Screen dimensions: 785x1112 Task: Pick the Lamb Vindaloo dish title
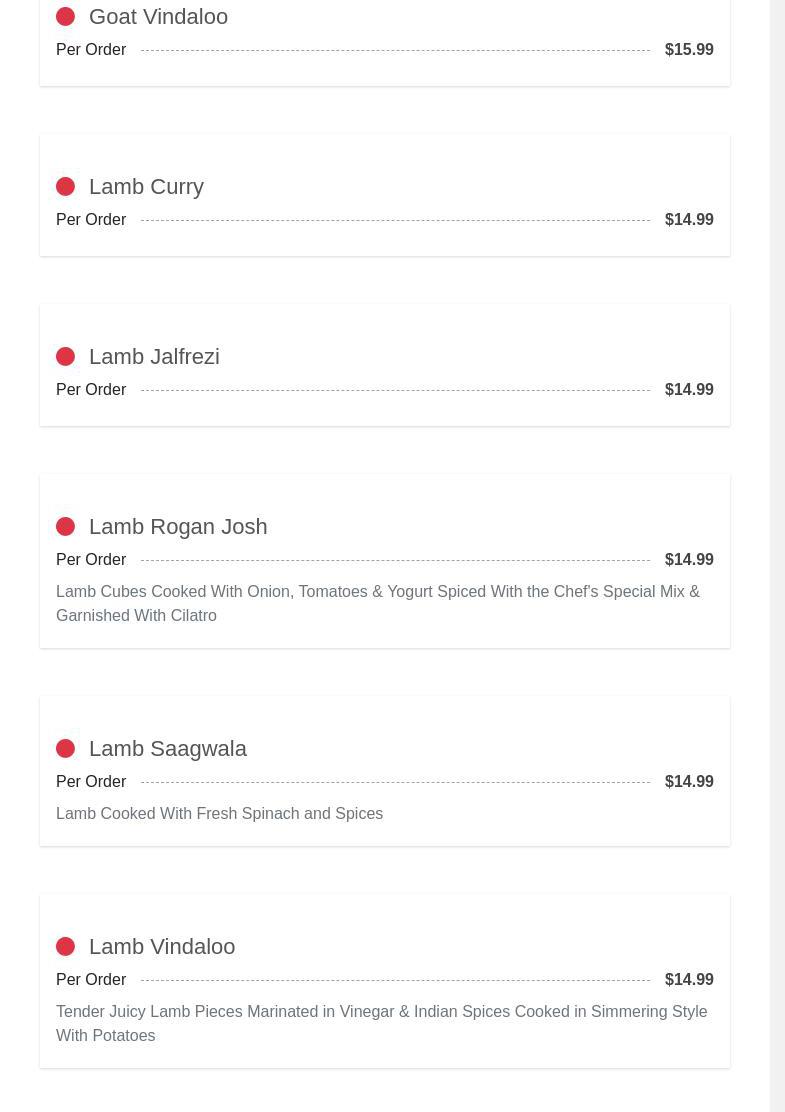point(162,947)
